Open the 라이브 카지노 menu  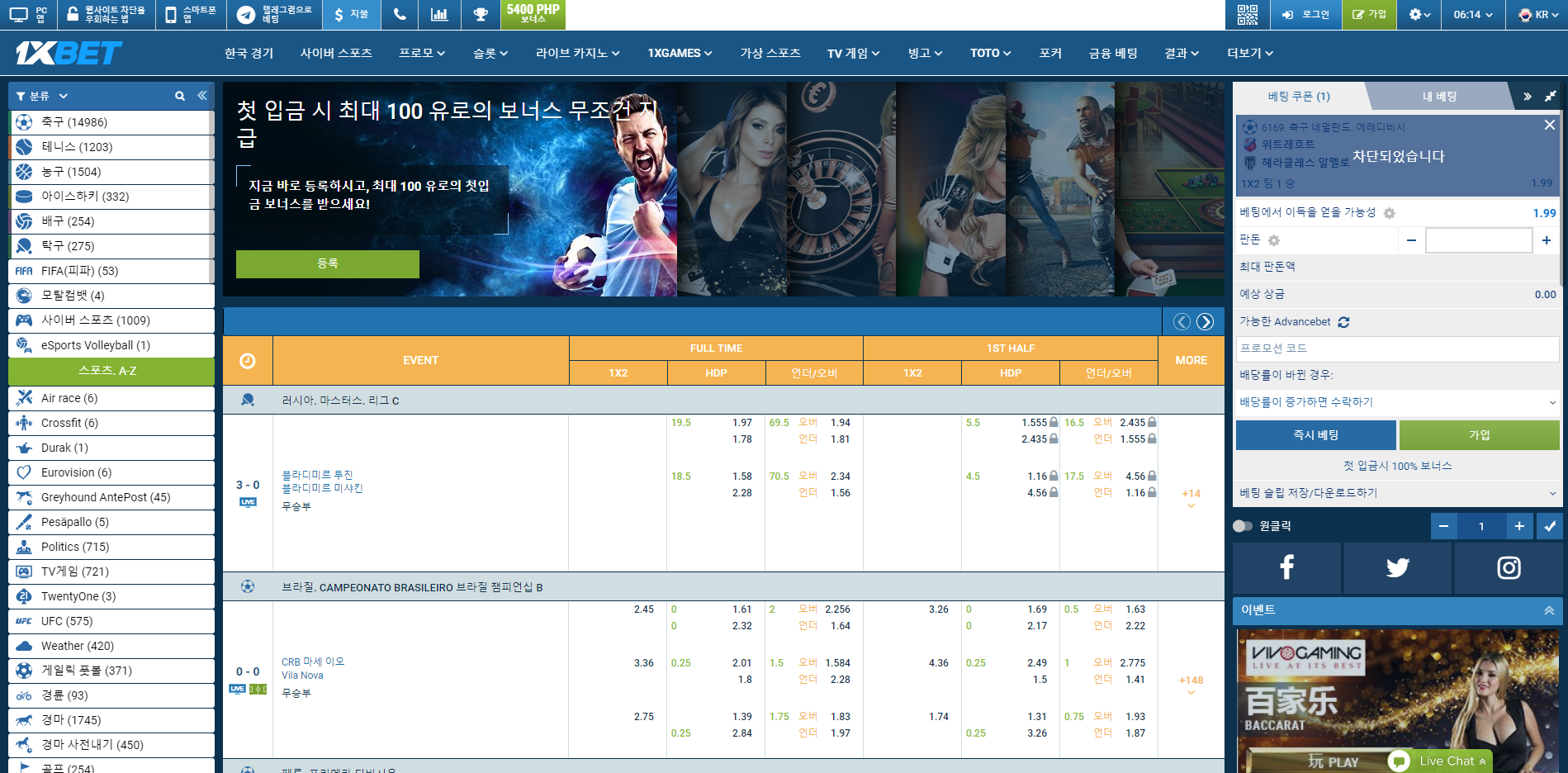coord(577,53)
